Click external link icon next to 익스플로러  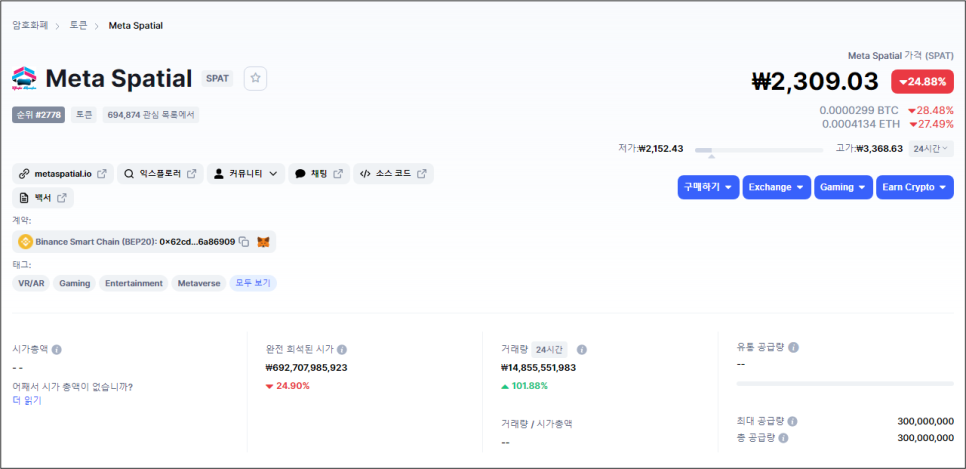[x=192, y=174]
